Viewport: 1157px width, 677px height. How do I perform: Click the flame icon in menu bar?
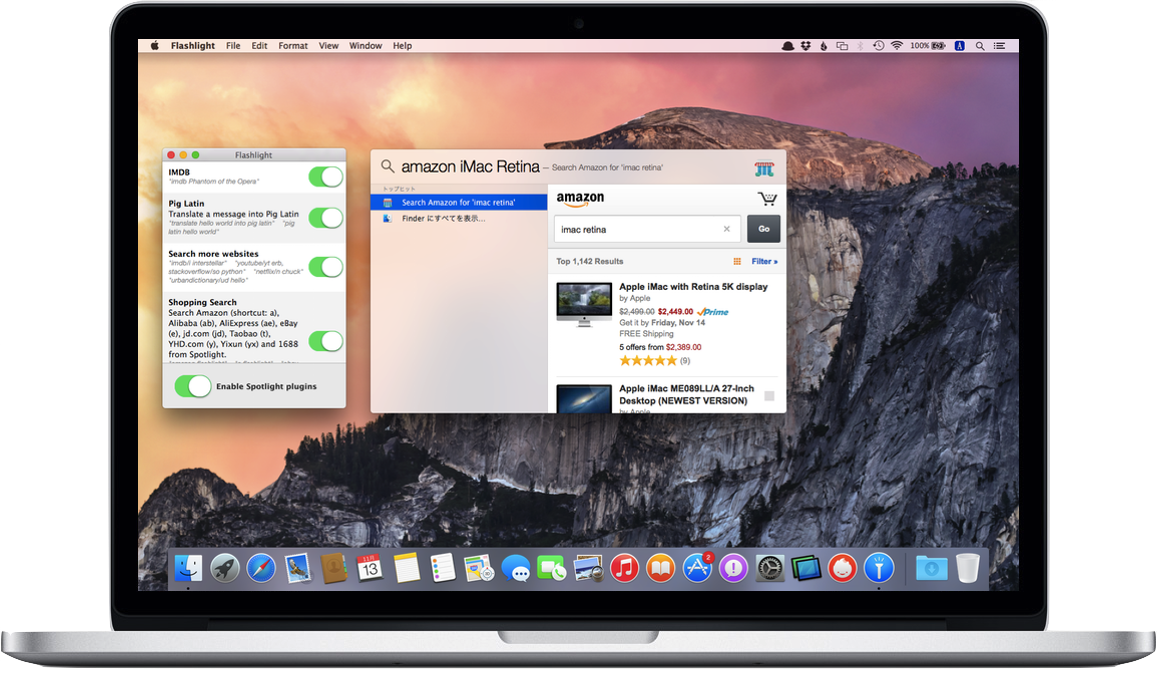pos(823,46)
